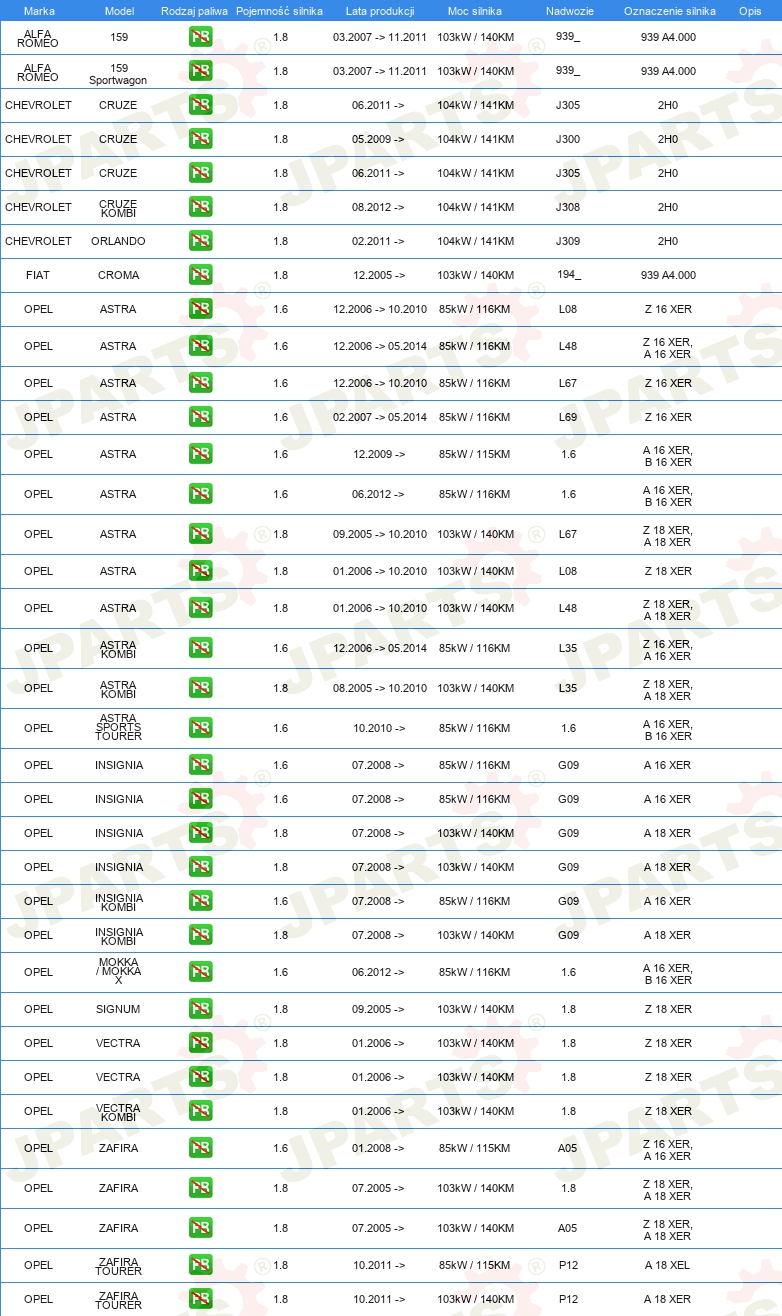The height and width of the screenshot is (1316, 782).
Task: Click the L69 body code cell
Action: pos(568,417)
